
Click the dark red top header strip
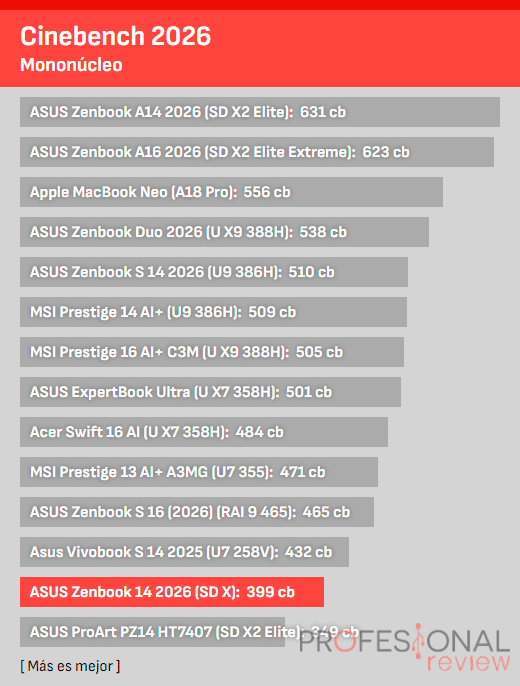point(260,5)
